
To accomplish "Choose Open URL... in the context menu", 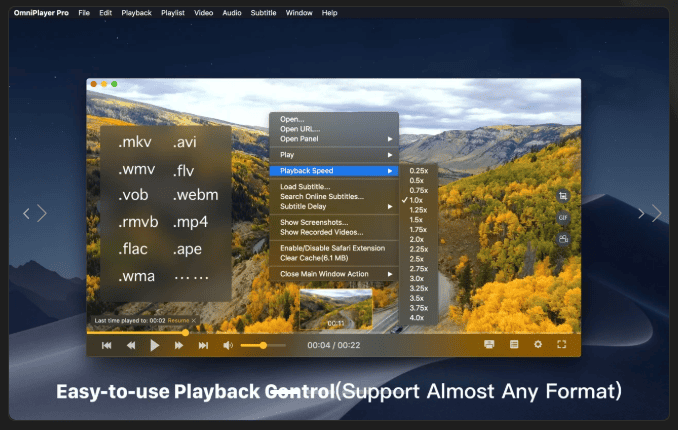I will point(333,129).
